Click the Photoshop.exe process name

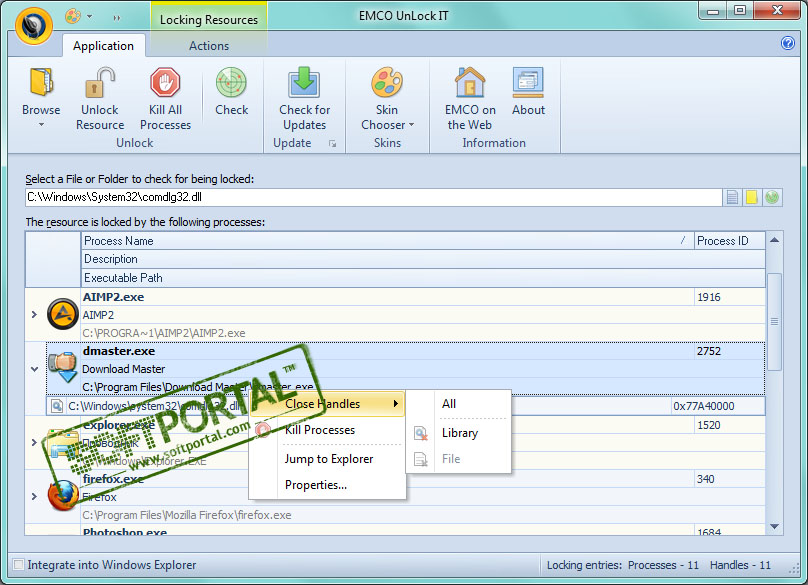coord(125,531)
